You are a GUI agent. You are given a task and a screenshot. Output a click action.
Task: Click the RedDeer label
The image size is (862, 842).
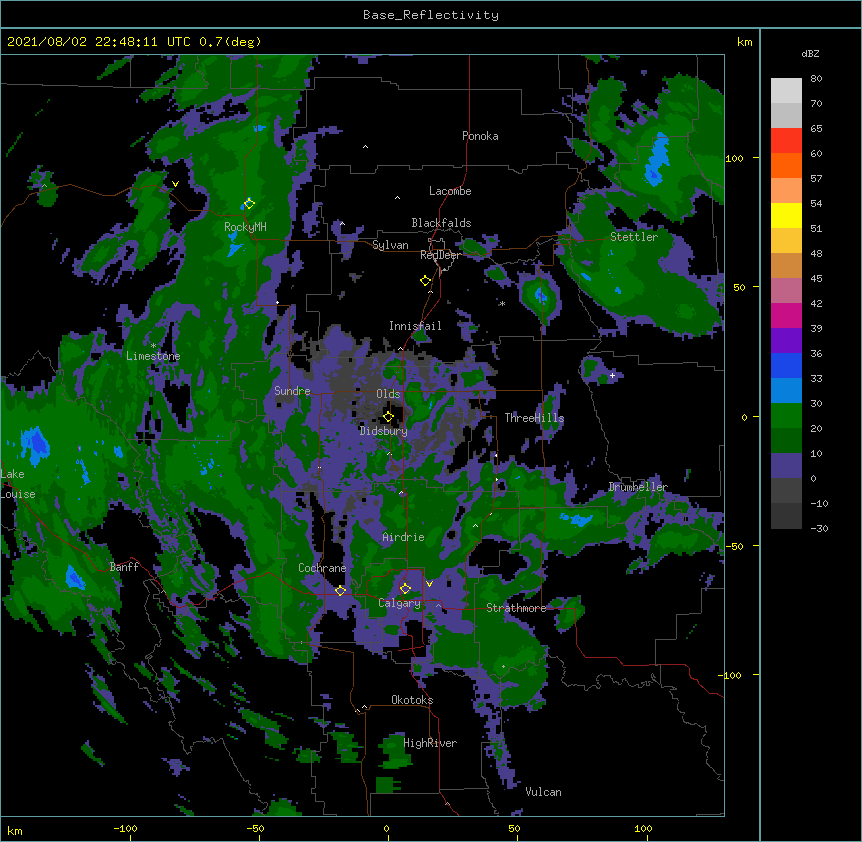440,254
